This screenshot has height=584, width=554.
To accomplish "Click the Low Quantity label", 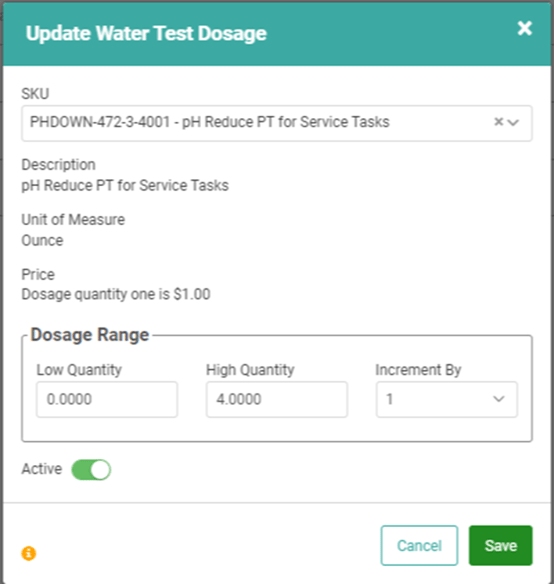I will (79, 370).
